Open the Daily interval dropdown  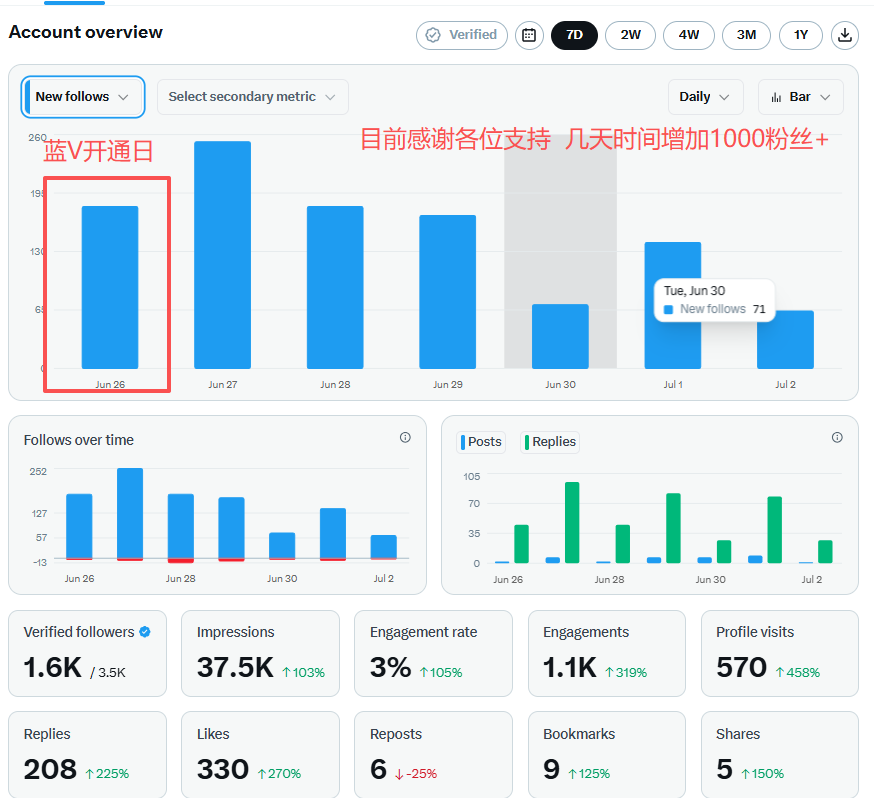[x=705, y=97]
